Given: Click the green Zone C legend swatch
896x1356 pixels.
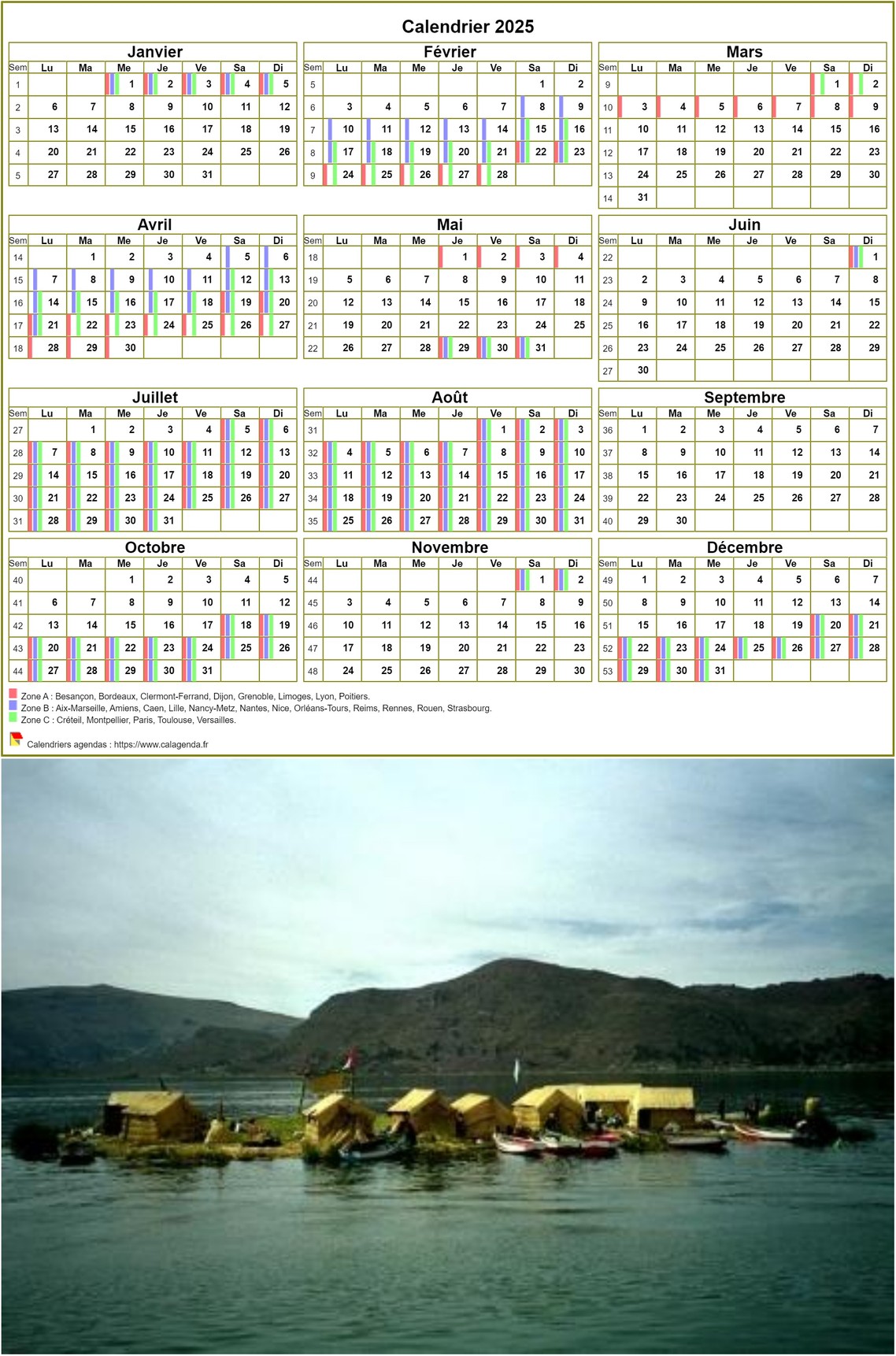Looking at the screenshot, I should (13, 717).
